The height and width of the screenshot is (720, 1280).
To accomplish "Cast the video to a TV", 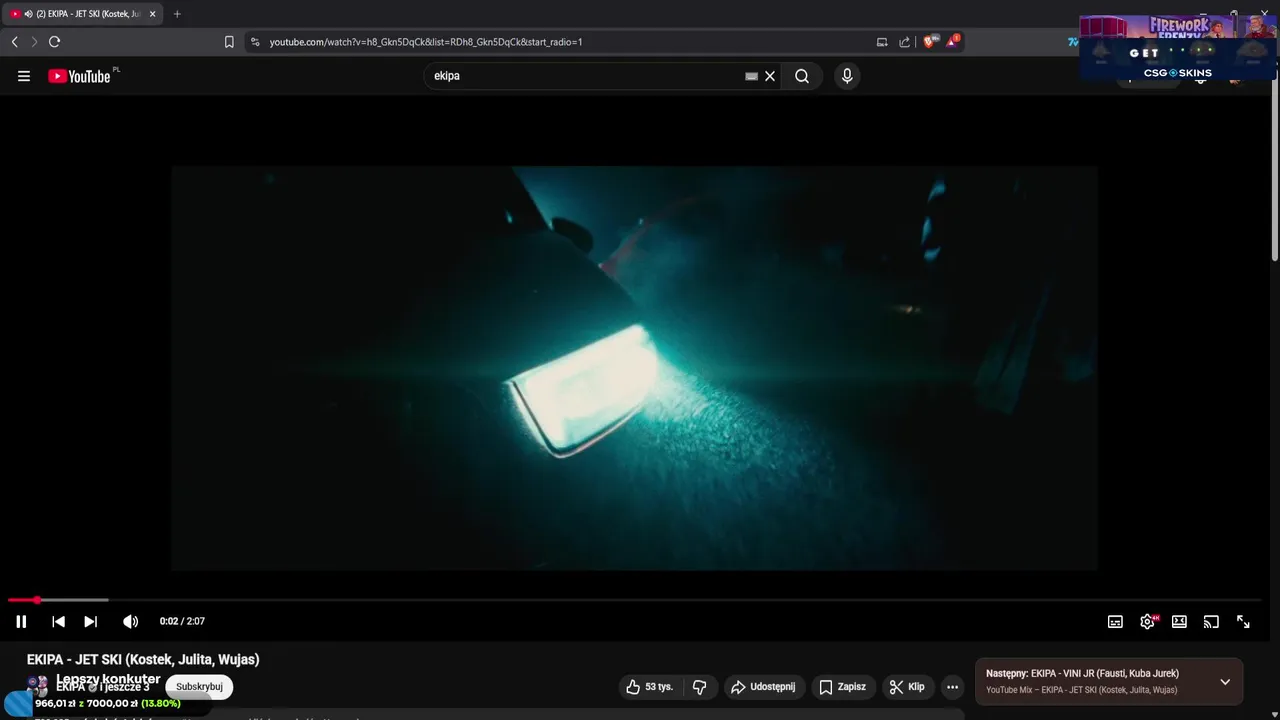I will (1211, 621).
